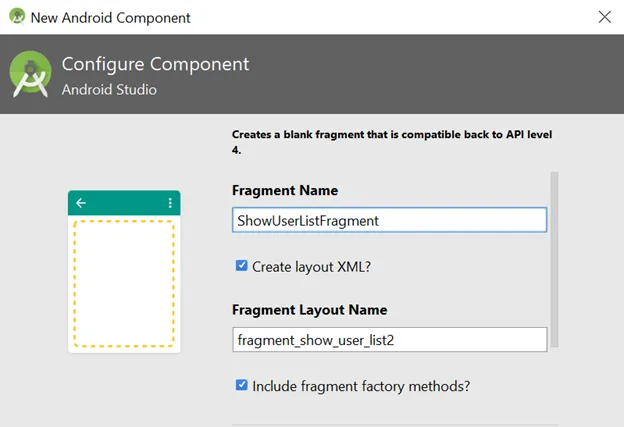Click the Configure Component heading
This screenshot has height=427, width=624.
pos(155,64)
